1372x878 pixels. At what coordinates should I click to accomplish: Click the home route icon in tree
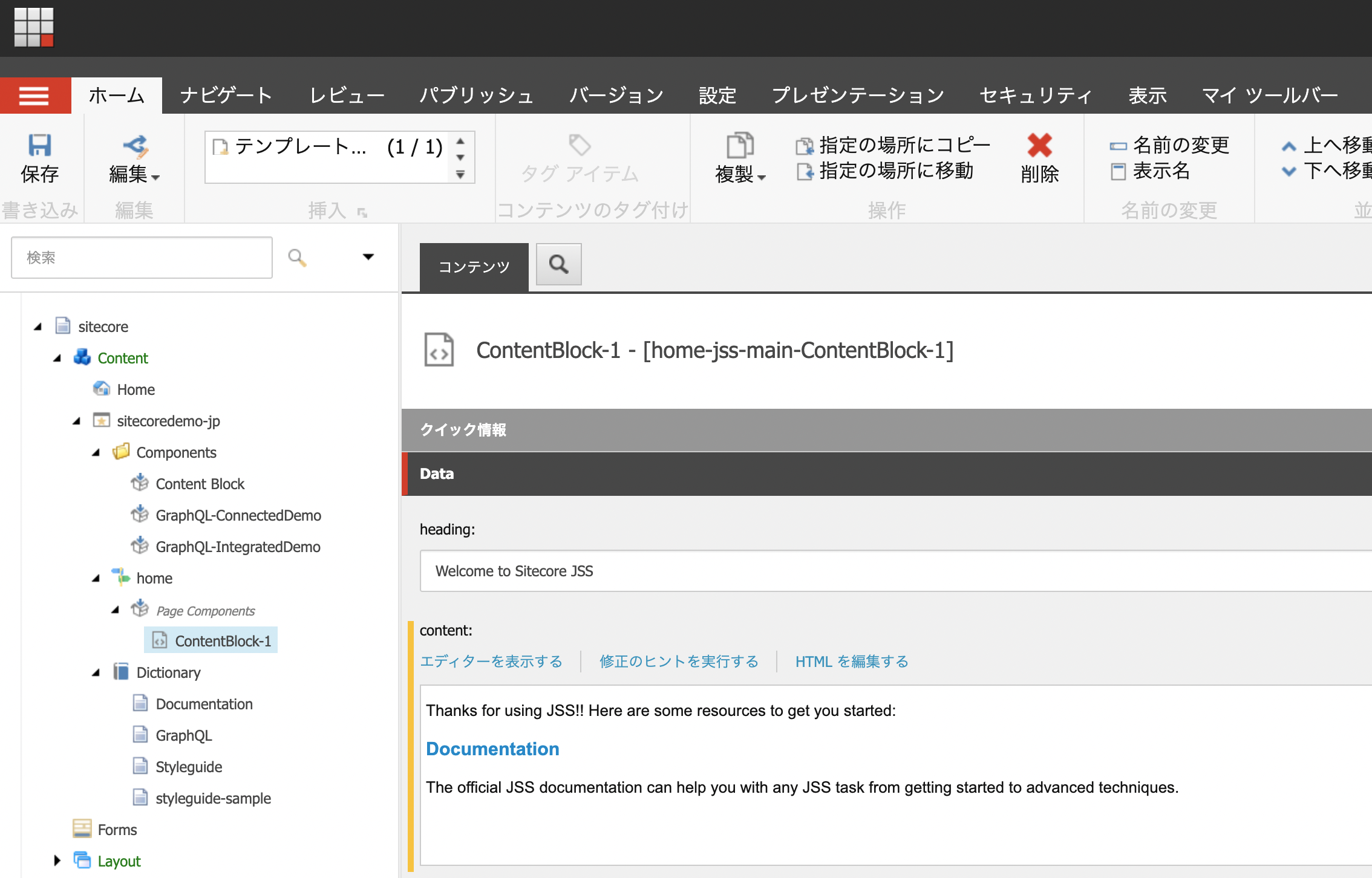(x=121, y=577)
